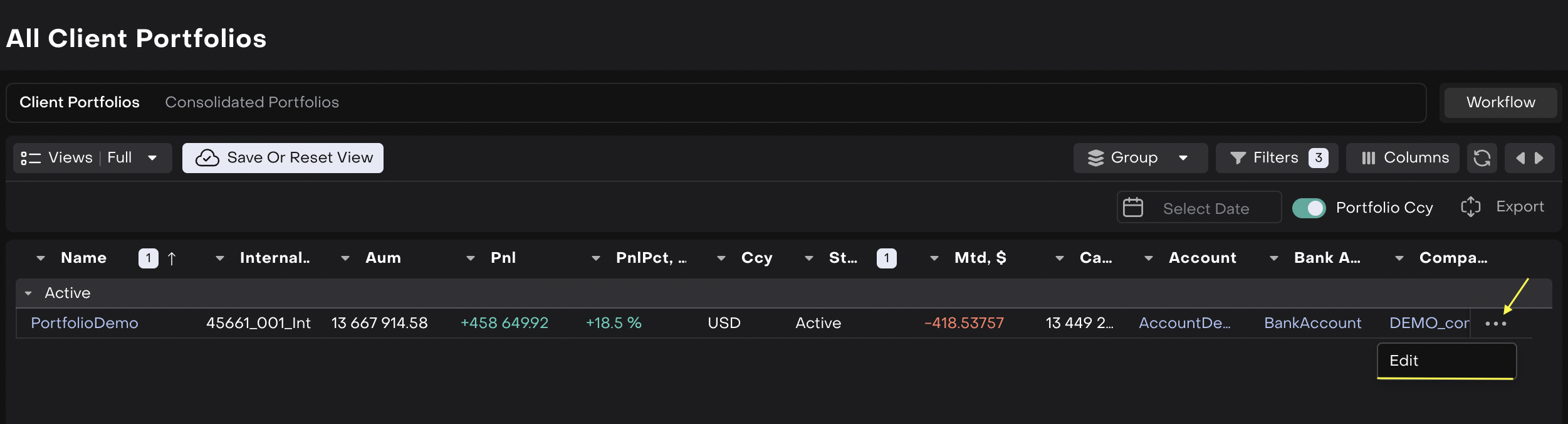Click the calendar icon for date
1568x424 pixels.
(x=1133, y=208)
